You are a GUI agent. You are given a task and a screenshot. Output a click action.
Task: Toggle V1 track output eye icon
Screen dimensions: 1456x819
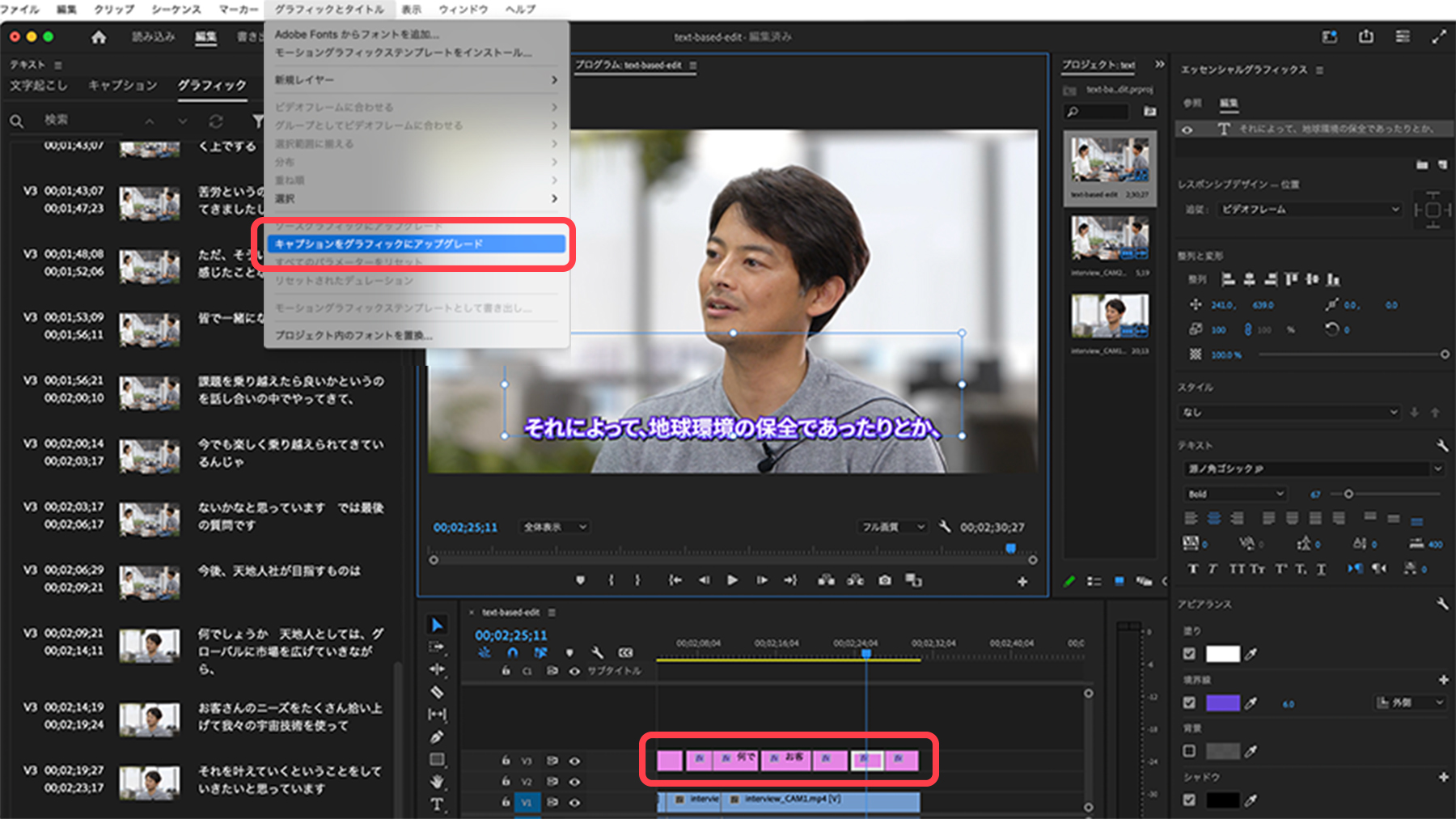click(574, 803)
